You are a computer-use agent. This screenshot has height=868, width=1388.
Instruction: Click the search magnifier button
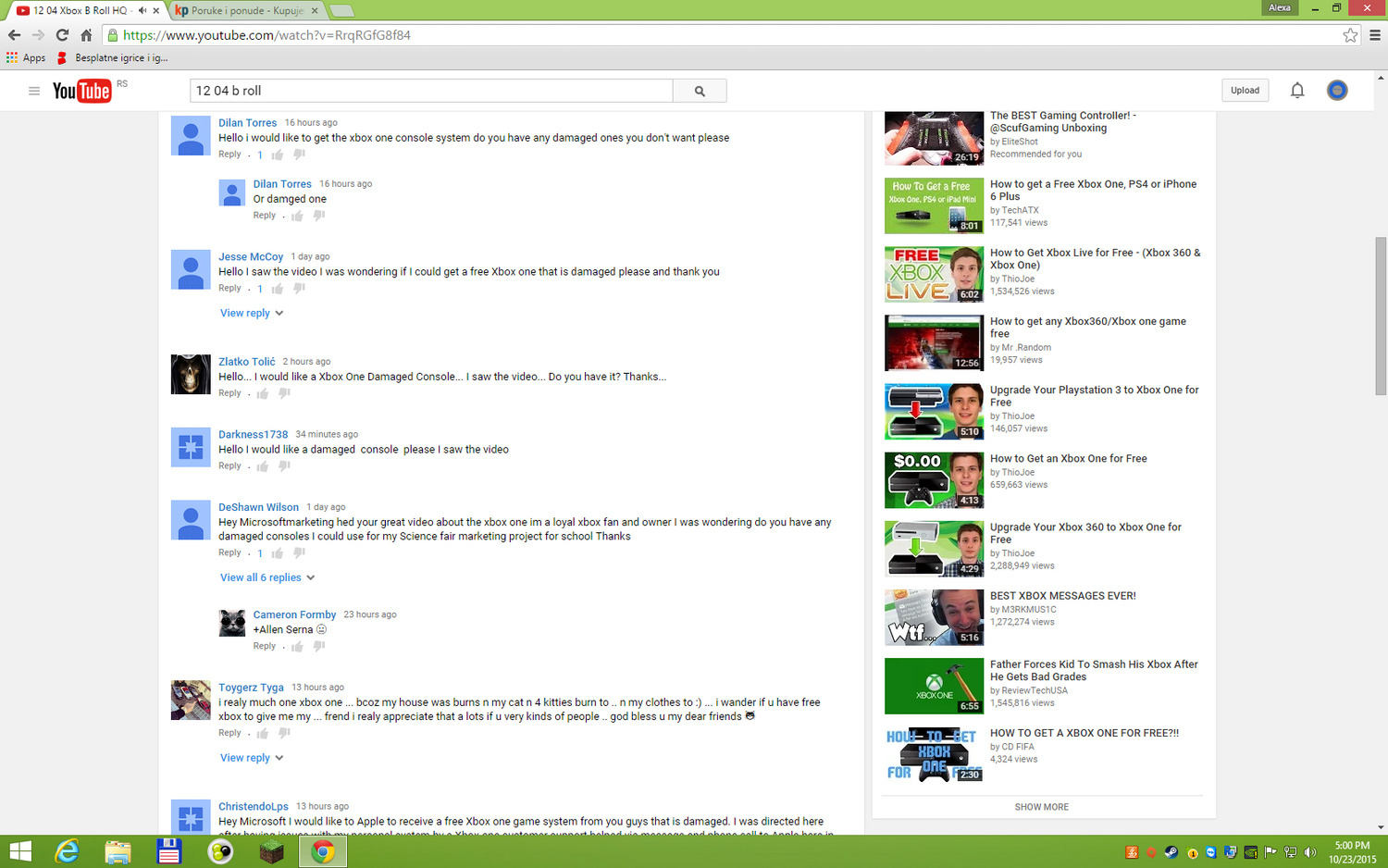[x=700, y=91]
